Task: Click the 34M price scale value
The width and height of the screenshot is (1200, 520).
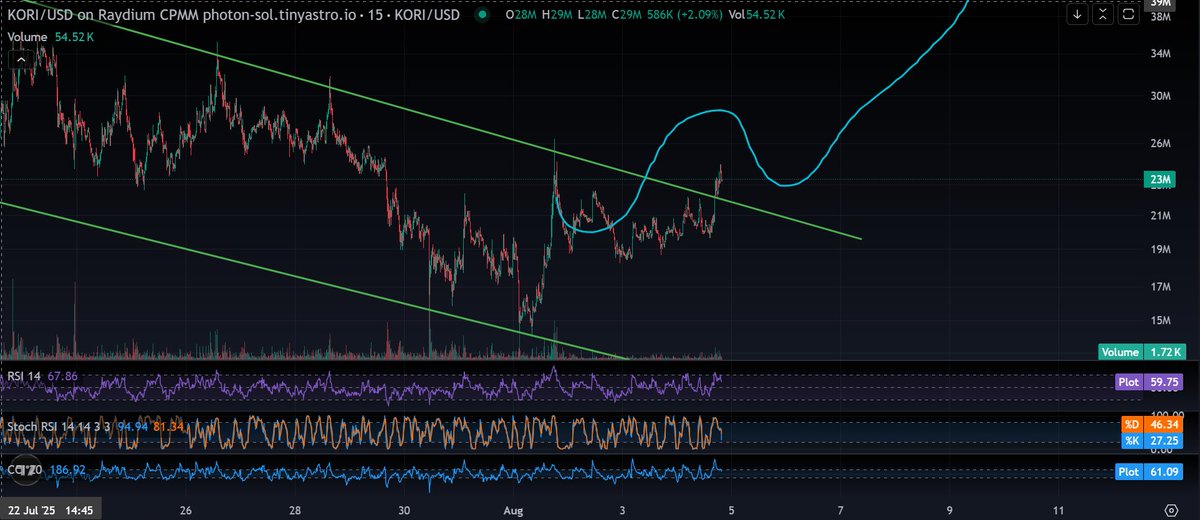Action: tap(1160, 54)
